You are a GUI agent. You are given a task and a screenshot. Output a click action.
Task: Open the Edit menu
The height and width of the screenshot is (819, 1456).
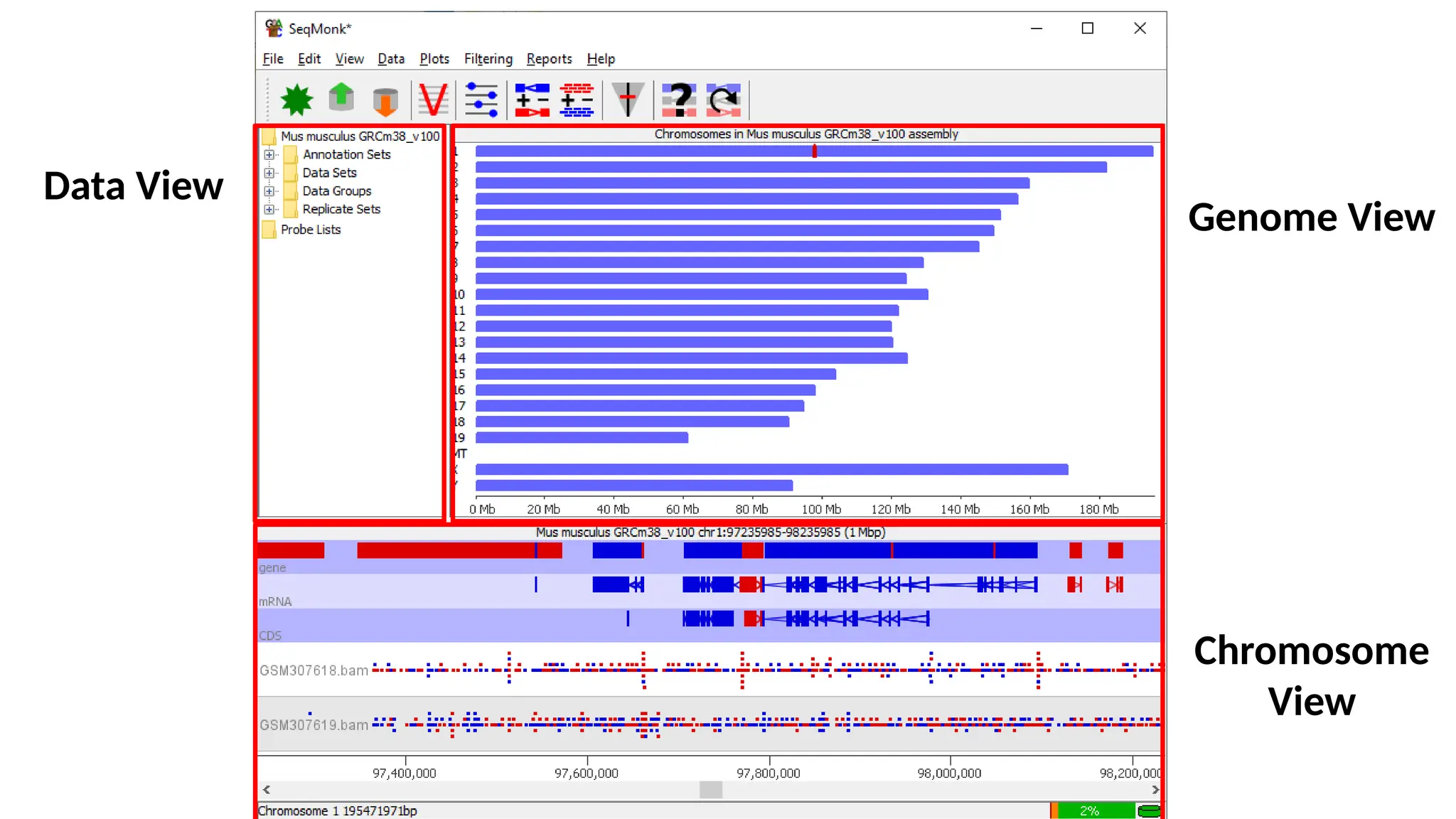(x=309, y=59)
